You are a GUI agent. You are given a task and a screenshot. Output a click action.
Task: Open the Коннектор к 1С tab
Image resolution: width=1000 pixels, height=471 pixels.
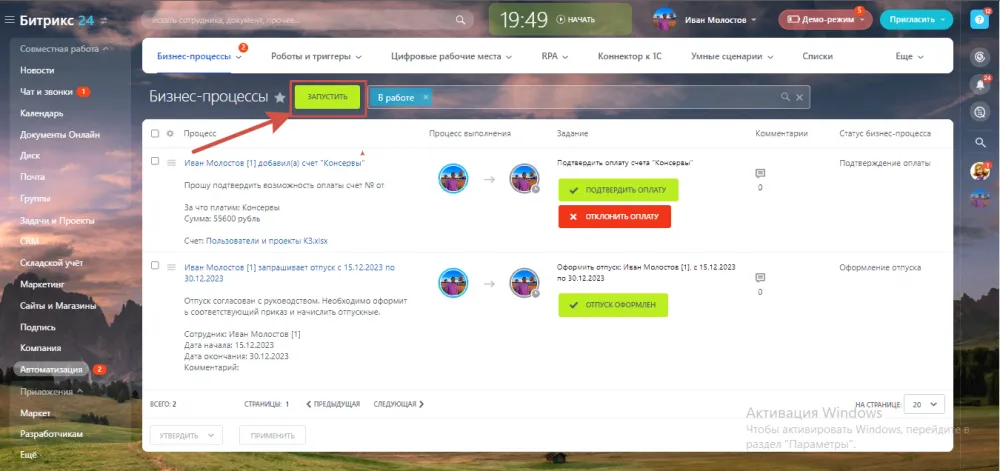click(629, 57)
